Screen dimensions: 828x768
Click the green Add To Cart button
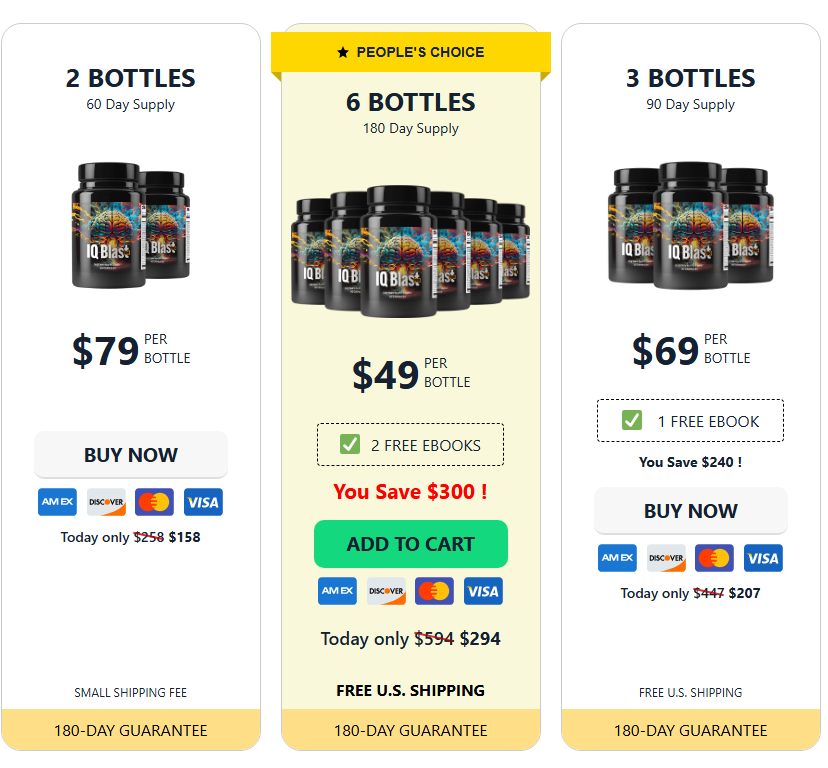click(411, 544)
